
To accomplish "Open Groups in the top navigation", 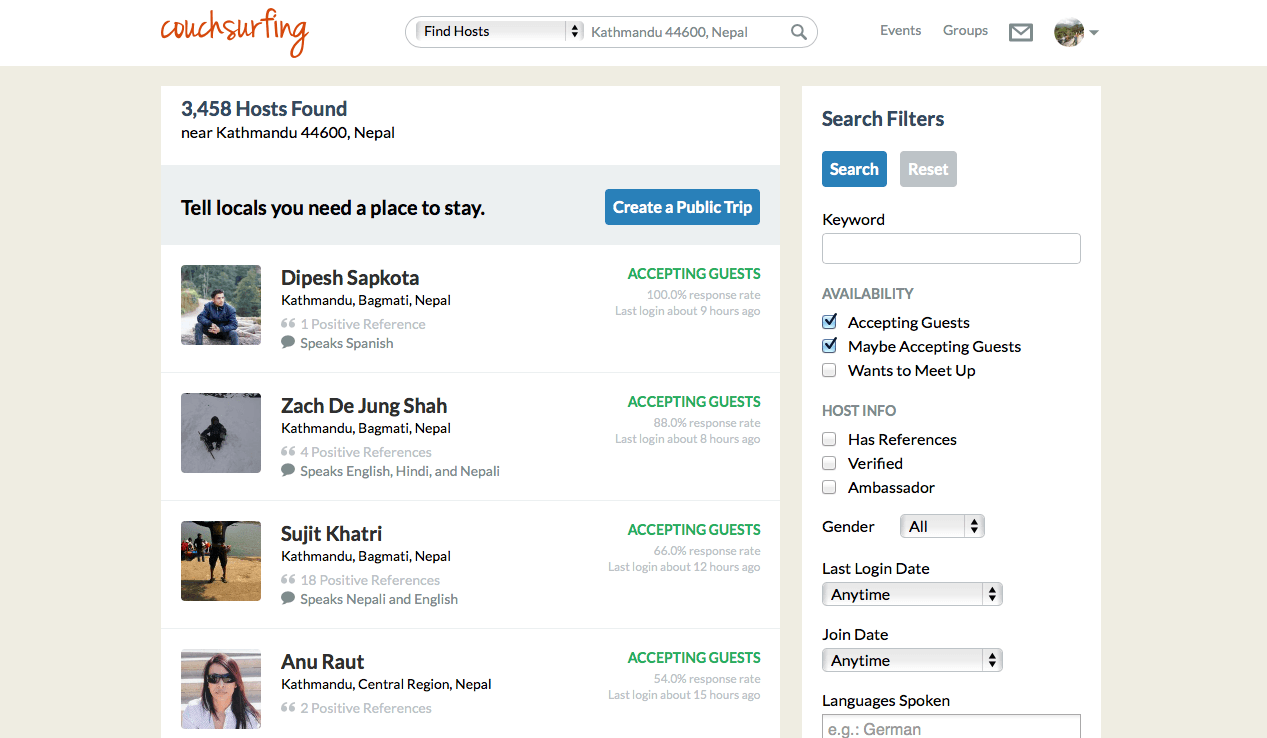I will [x=965, y=31].
